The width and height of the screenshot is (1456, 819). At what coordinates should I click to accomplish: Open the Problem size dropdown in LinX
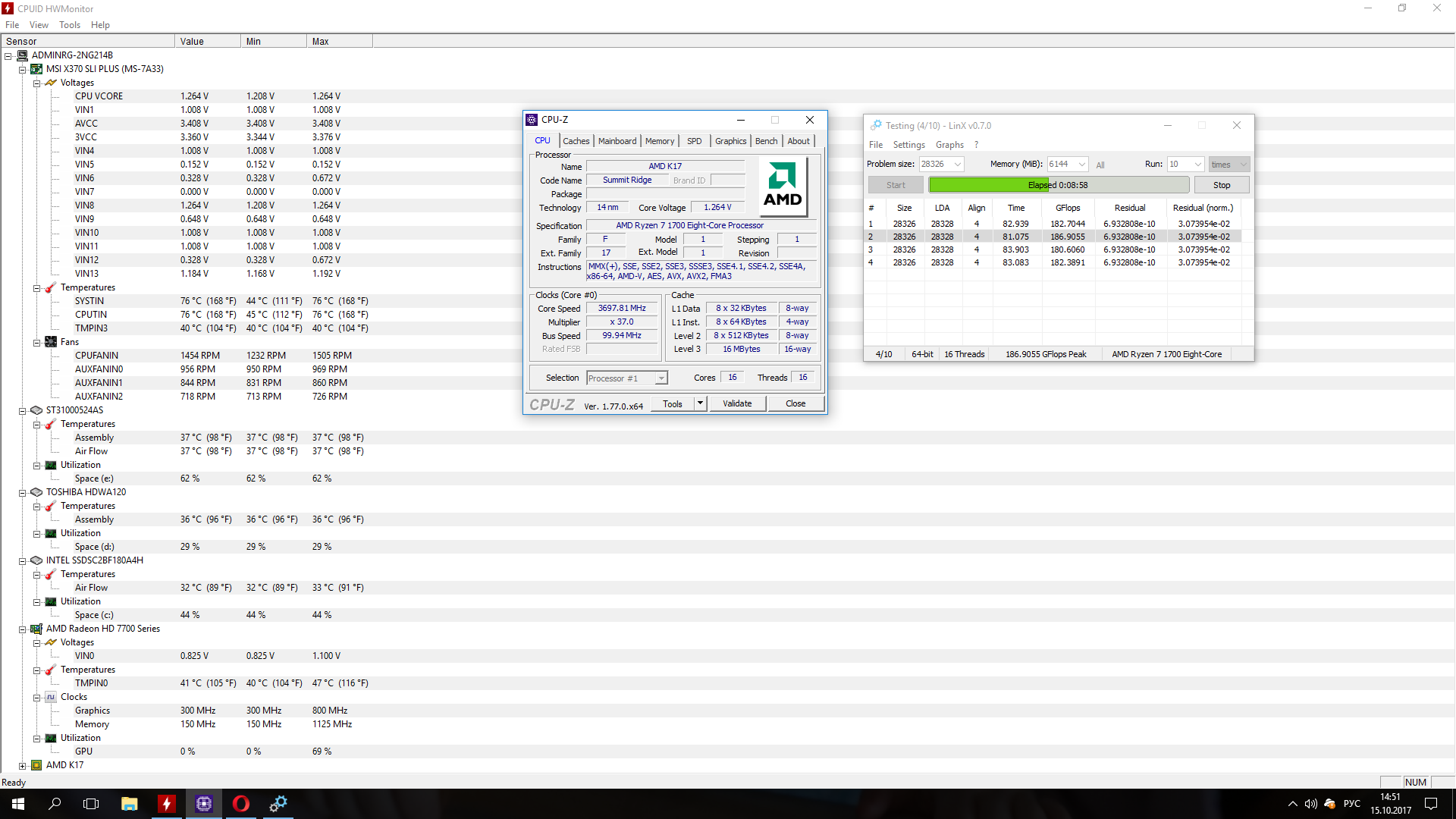pos(958,165)
